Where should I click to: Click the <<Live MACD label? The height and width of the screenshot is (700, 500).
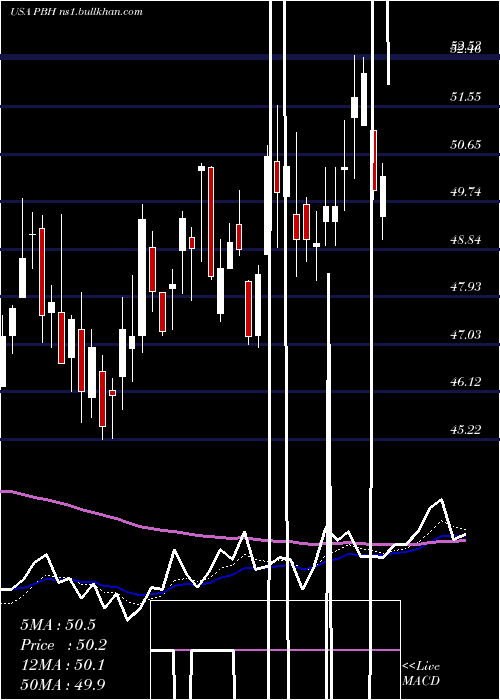point(421,674)
